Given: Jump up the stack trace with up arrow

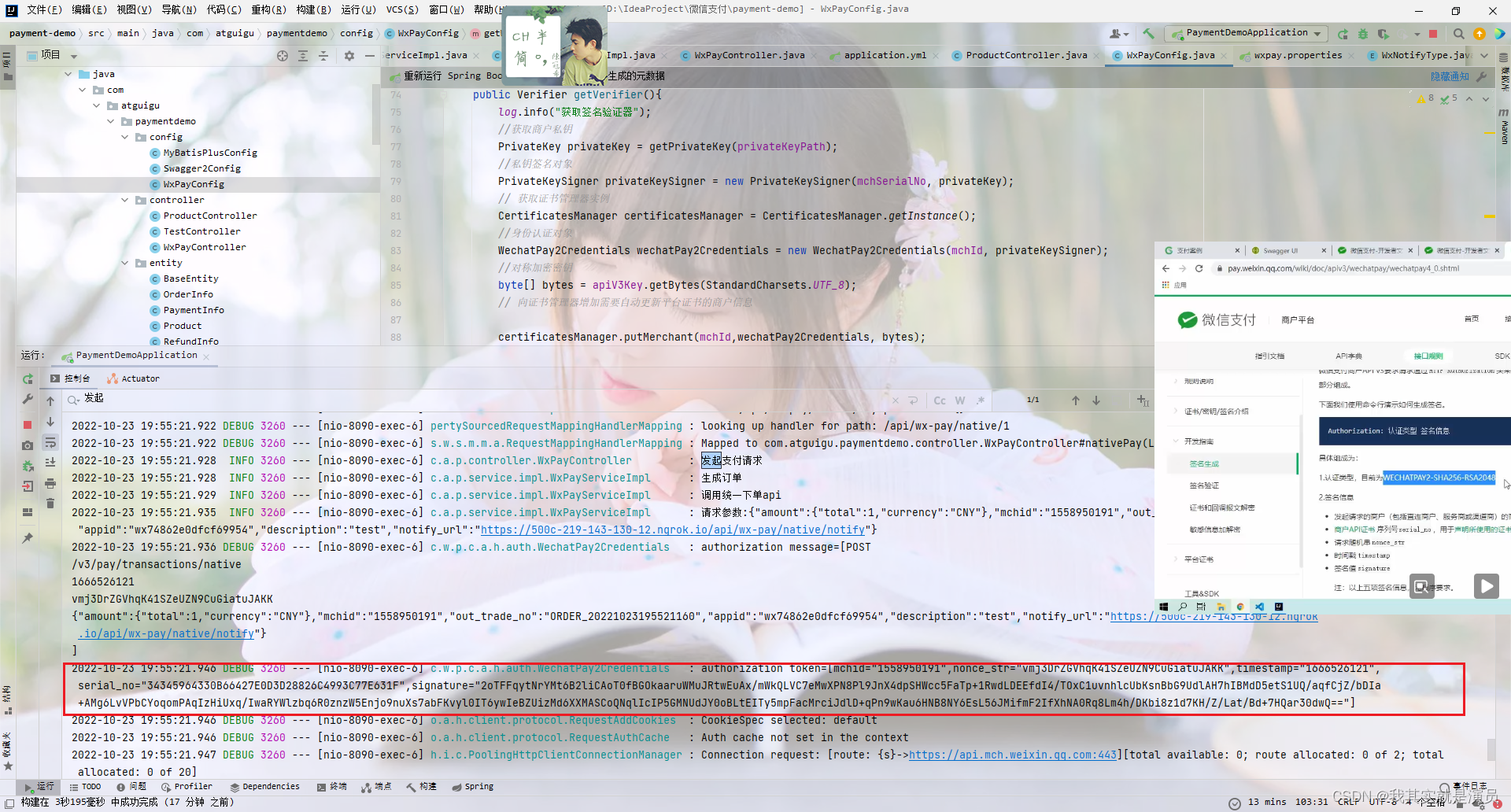Looking at the screenshot, I should pos(50,401).
